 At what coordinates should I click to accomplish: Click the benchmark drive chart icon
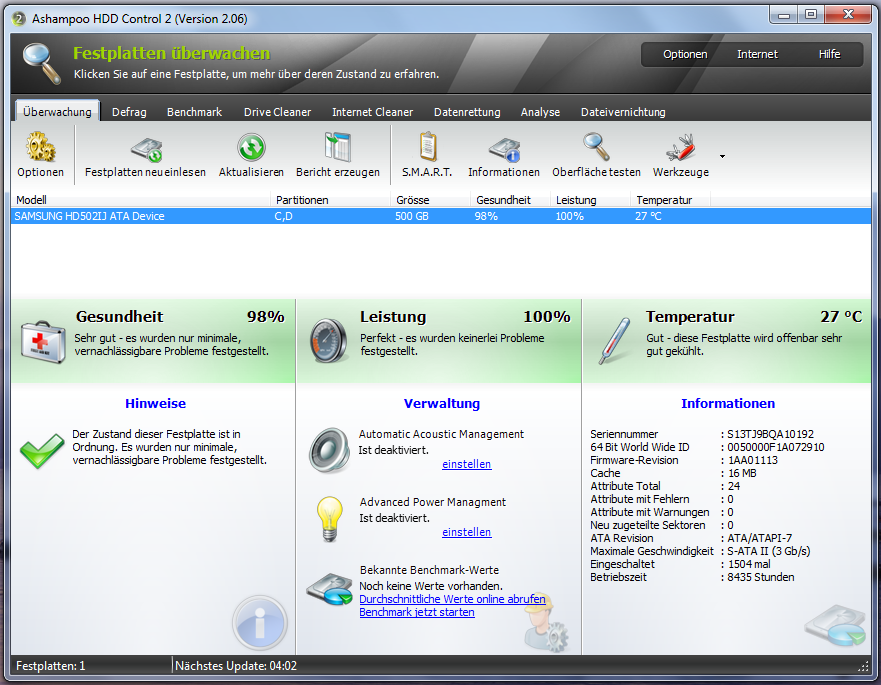[330, 588]
